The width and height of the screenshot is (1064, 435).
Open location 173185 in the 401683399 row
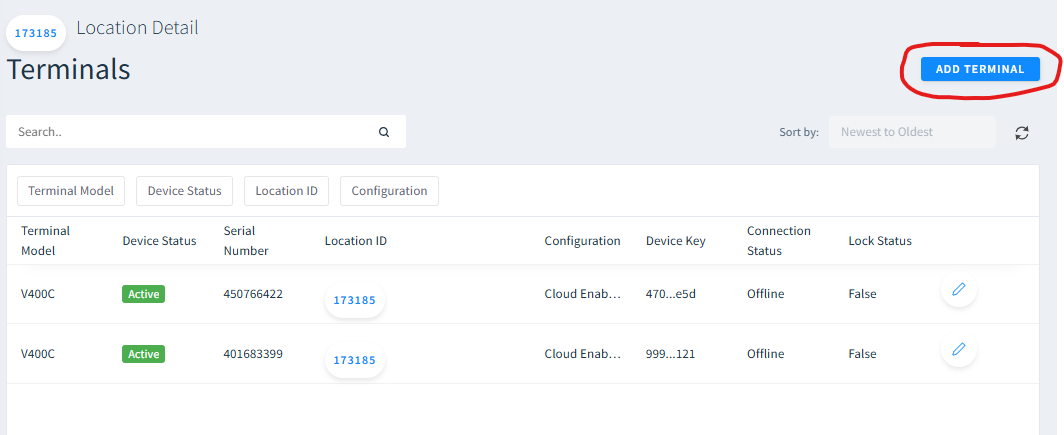pyautogui.click(x=355, y=360)
